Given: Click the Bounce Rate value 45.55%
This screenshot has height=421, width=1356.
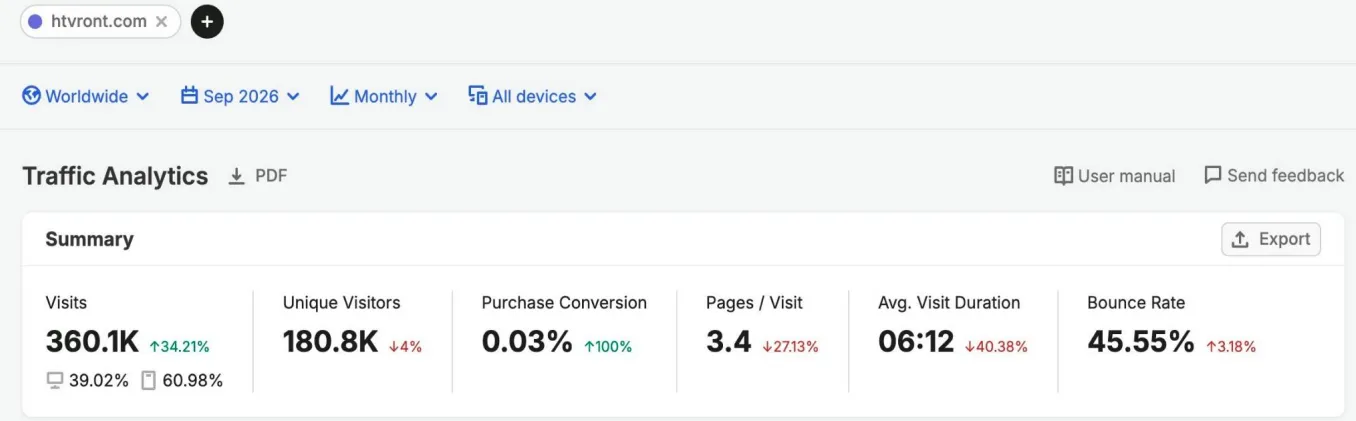Looking at the screenshot, I should tap(1141, 342).
